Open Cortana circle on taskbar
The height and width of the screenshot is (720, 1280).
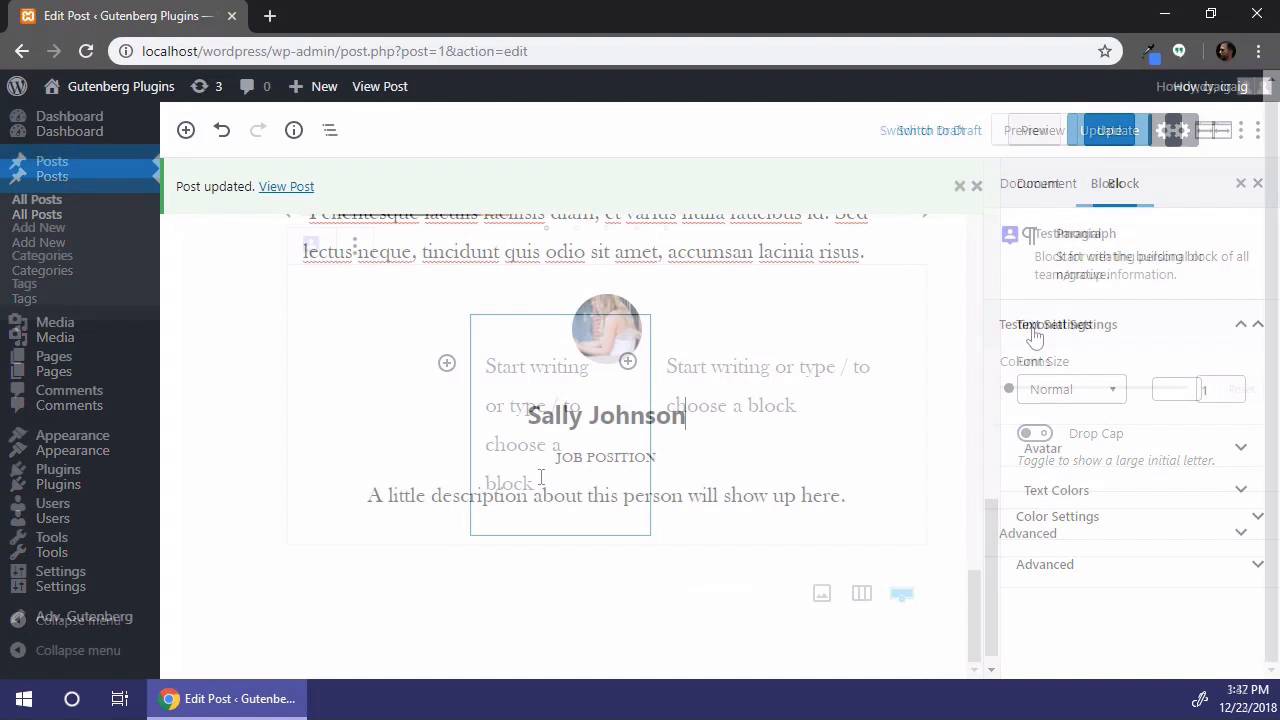tap(72, 699)
